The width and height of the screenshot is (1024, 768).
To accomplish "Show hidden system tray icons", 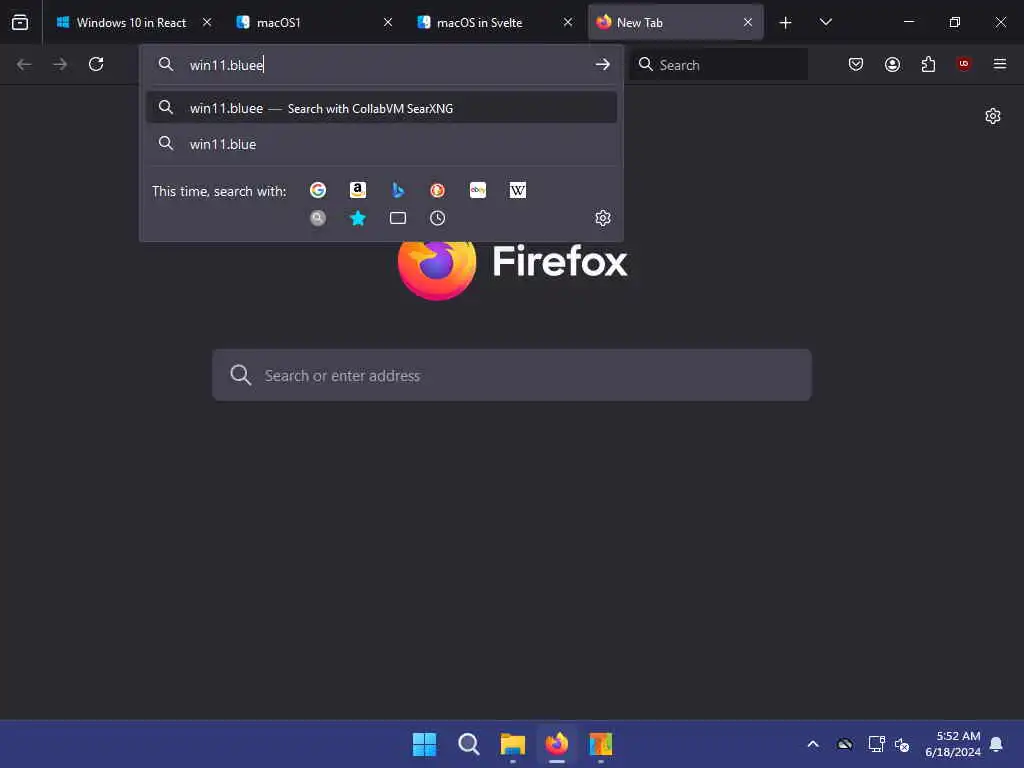I will pos(813,744).
